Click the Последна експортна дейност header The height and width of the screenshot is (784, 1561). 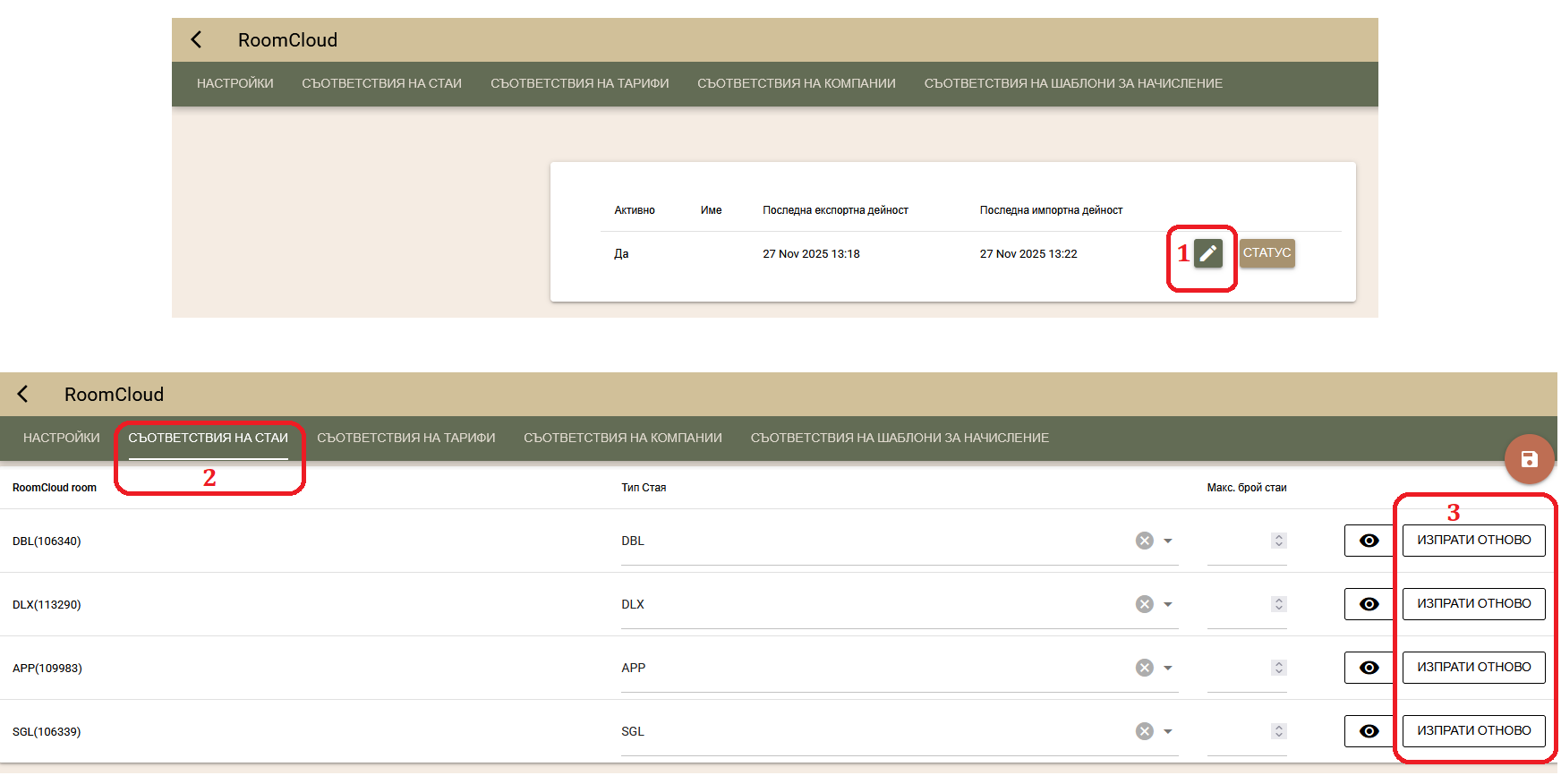tap(835, 210)
